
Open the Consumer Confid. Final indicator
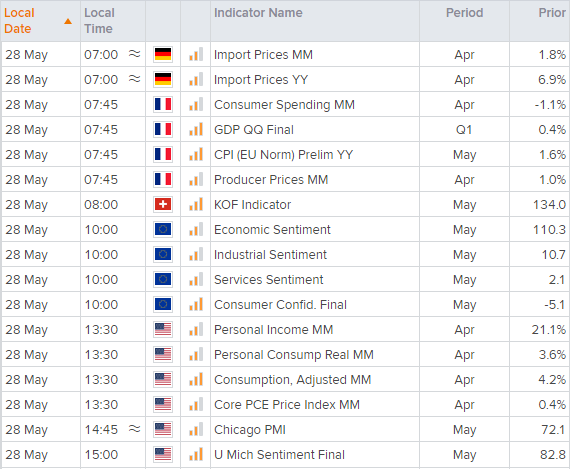point(280,305)
